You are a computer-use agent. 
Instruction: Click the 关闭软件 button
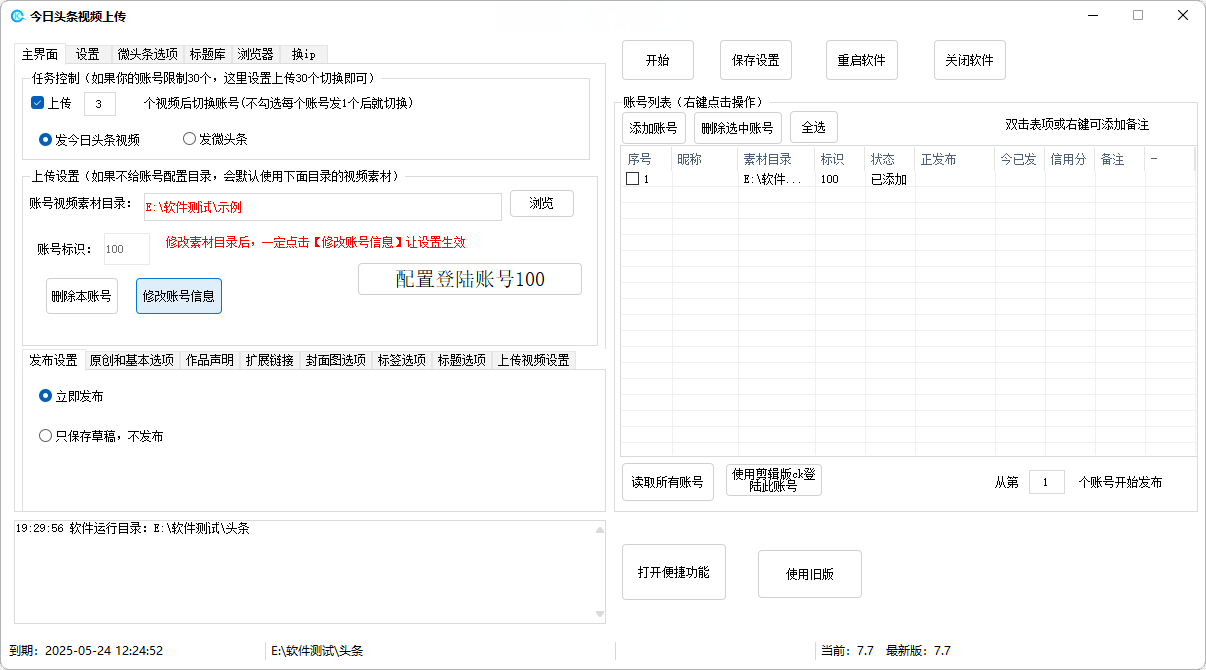pos(970,60)
